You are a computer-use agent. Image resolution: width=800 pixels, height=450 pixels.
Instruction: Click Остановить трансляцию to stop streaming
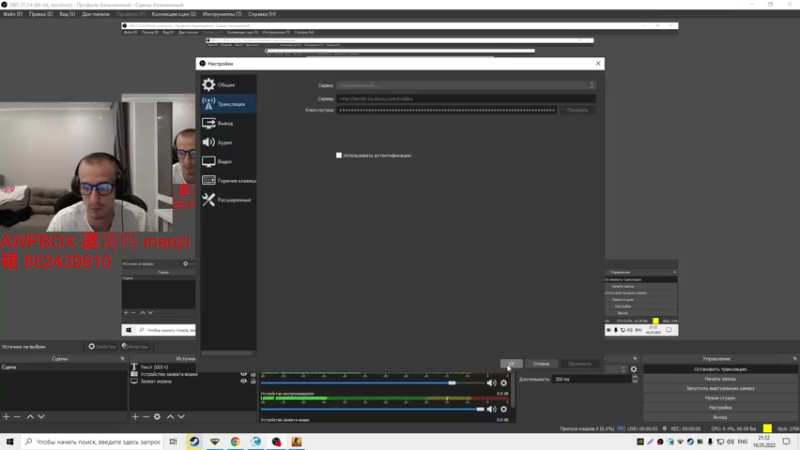pos(720,369)
